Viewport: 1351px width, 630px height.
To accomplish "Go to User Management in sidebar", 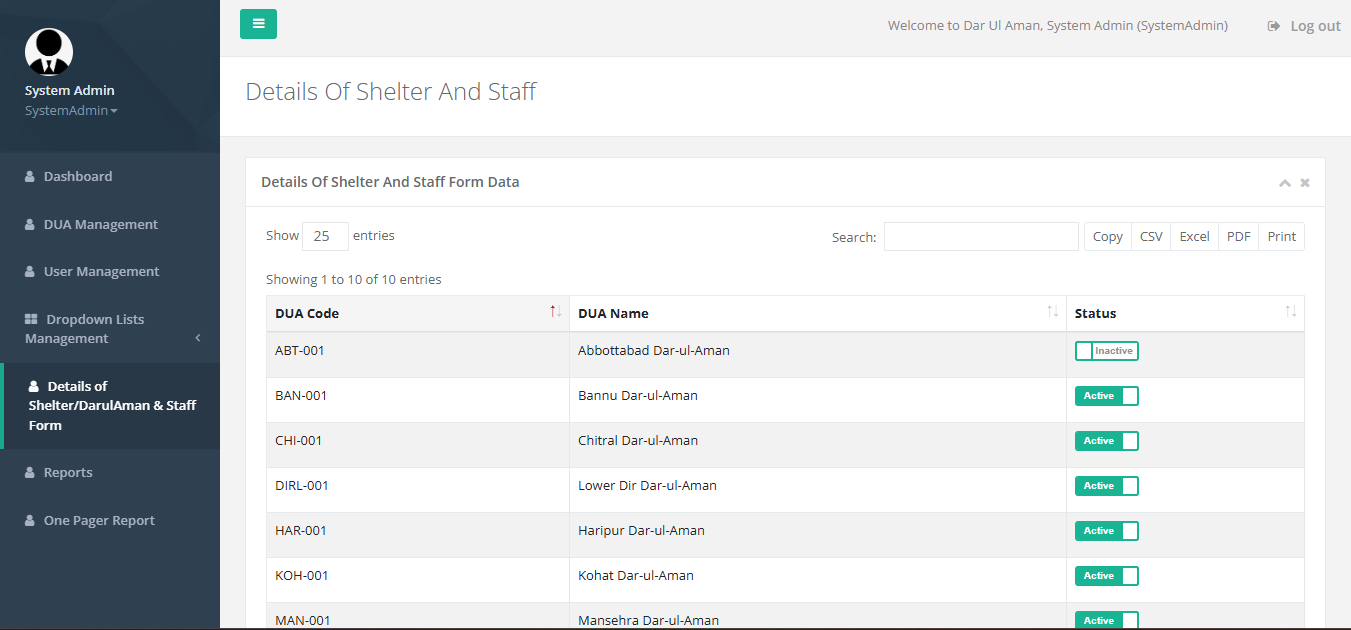I will pos(101,271).
